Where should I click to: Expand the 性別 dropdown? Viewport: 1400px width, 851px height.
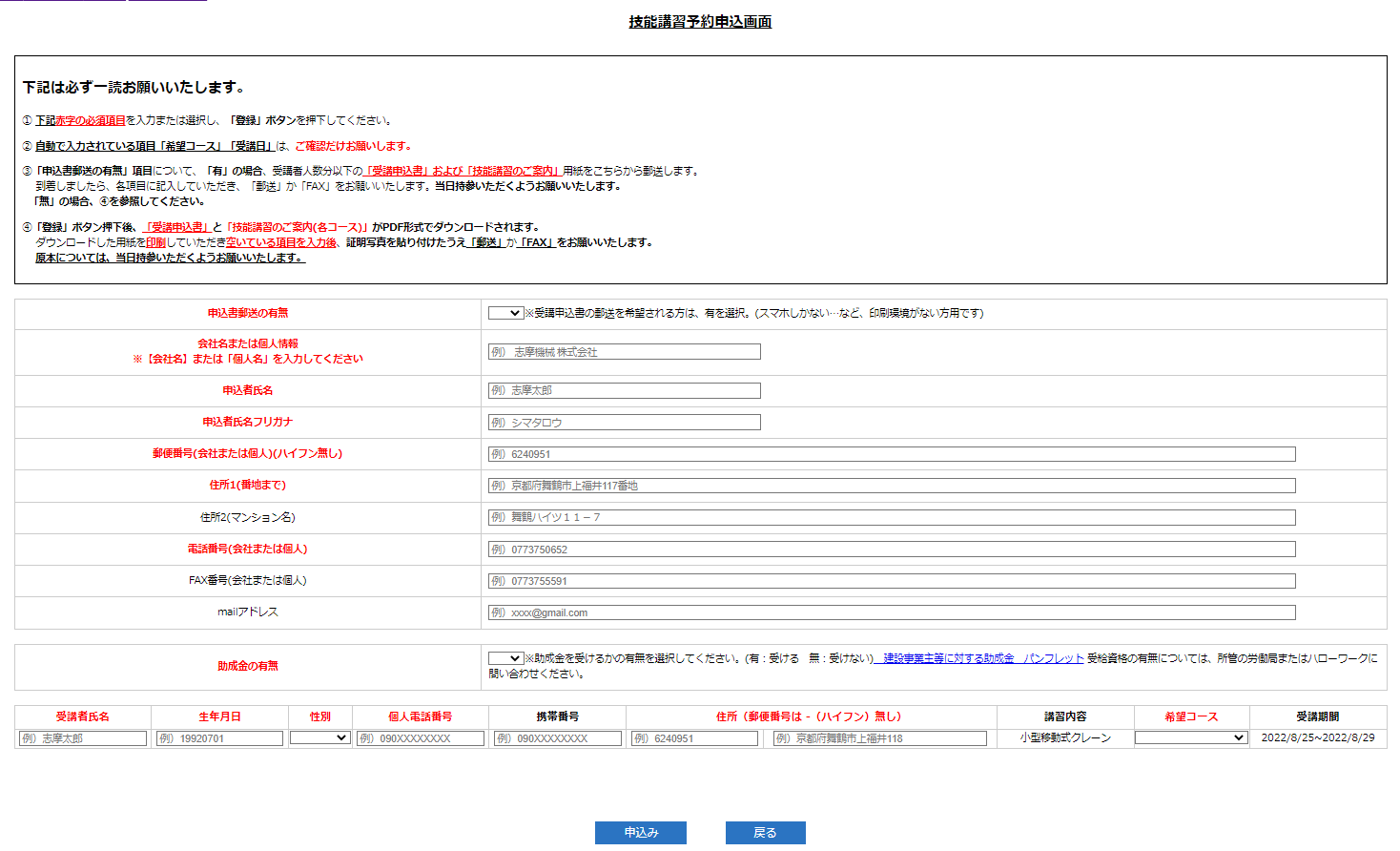320,738
